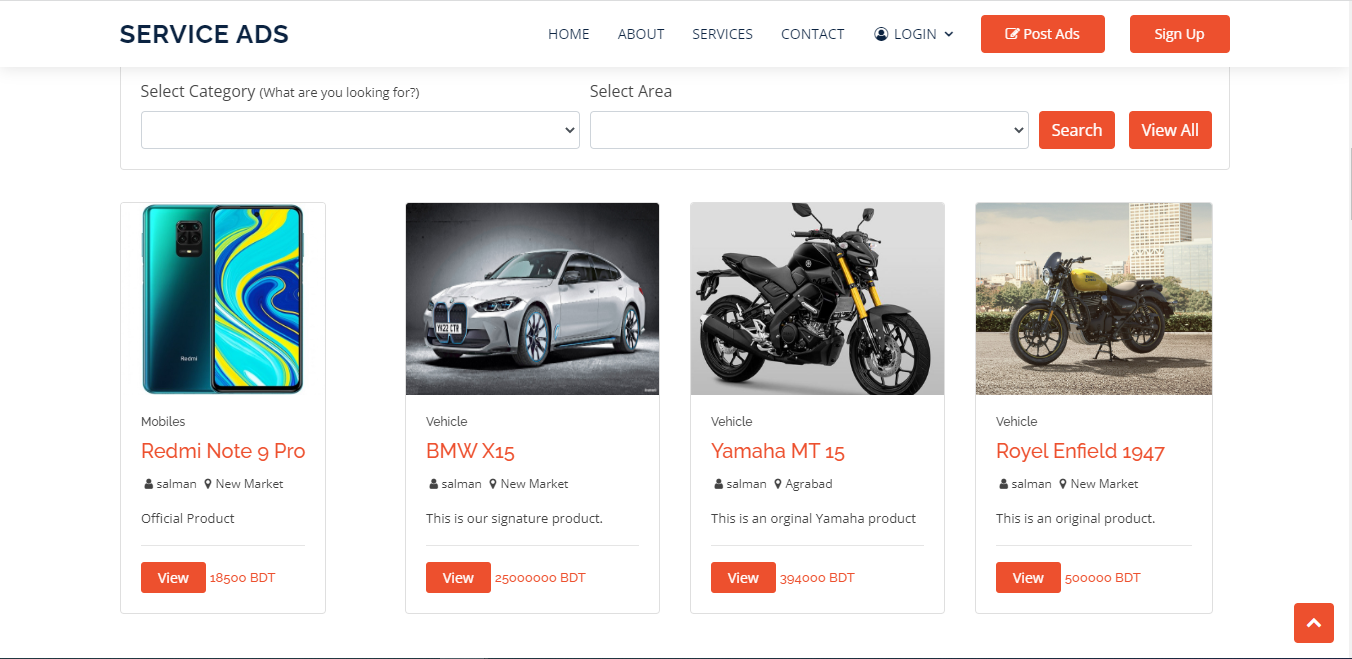Click Vehicle label on Royel Enfield card
Screen dimensions: 1352x659
point(1017,422)
